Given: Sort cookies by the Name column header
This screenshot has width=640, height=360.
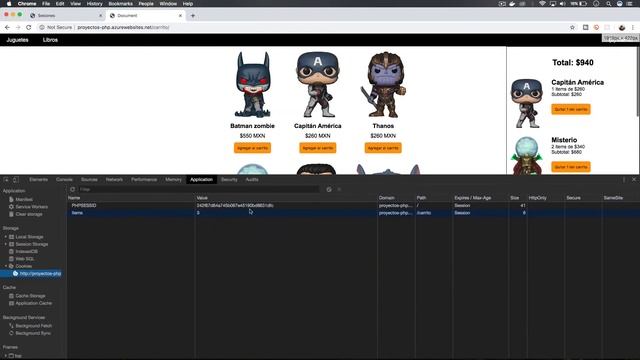Looking at the screenshot, I should [131, 198].
